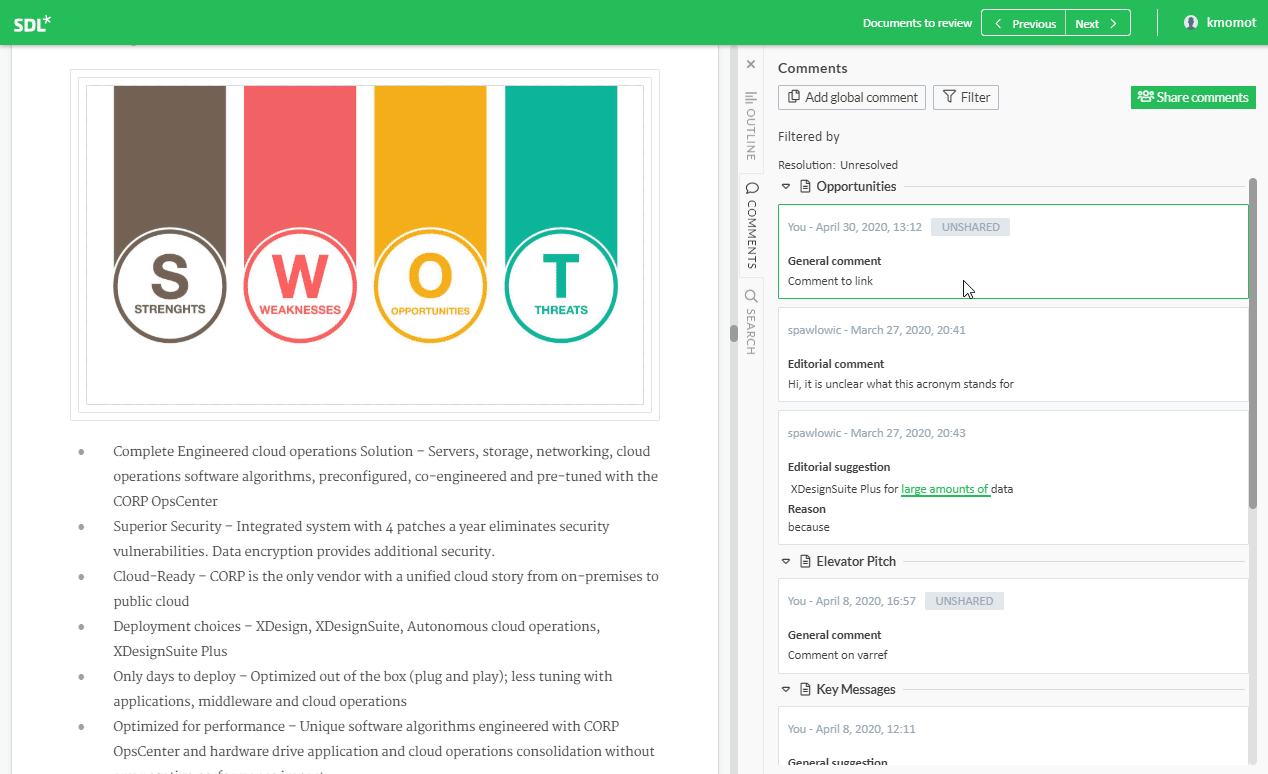Open the Elevator Pitch document icon
Image resolution: width=1268 pixels, height=774 pixels.
point(805,561)
